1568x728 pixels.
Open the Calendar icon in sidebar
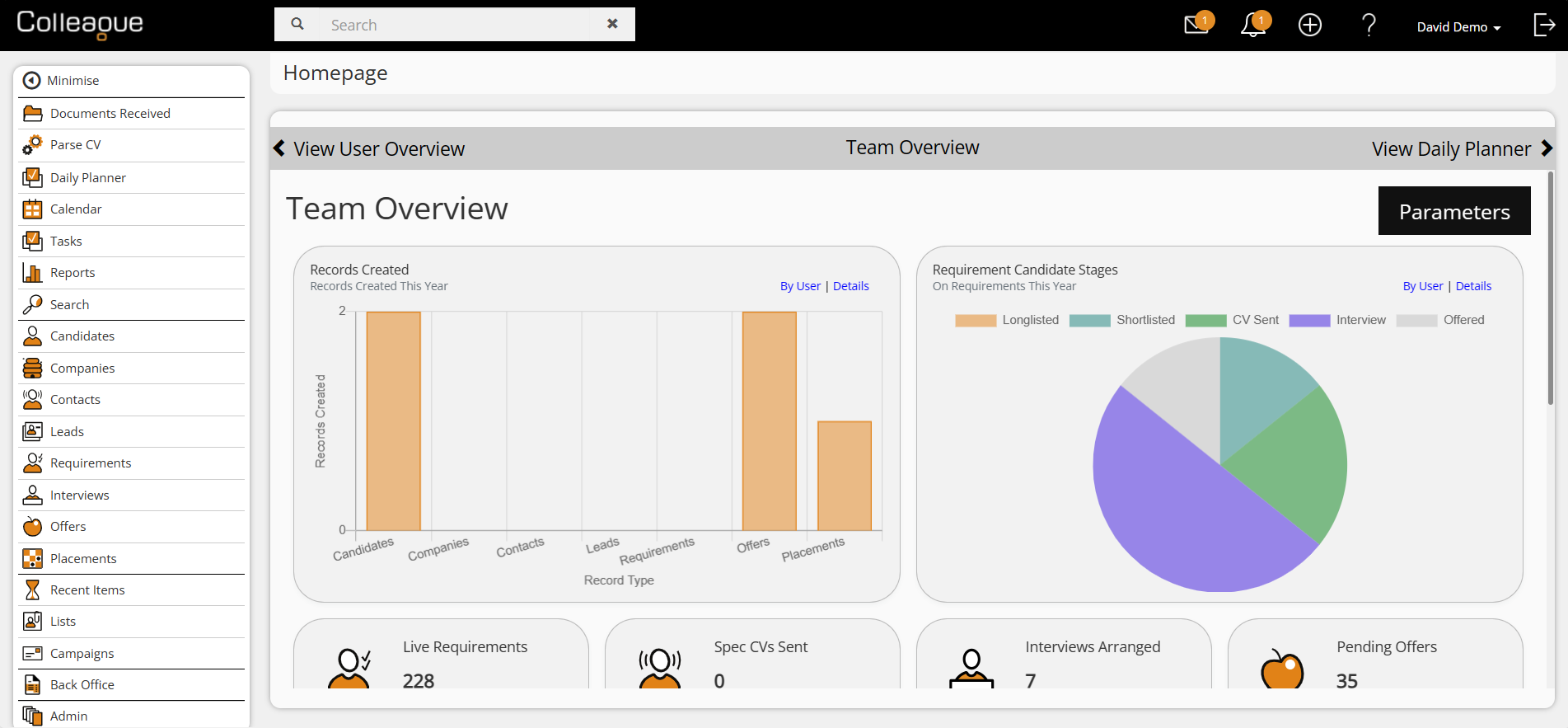point(32,209)
